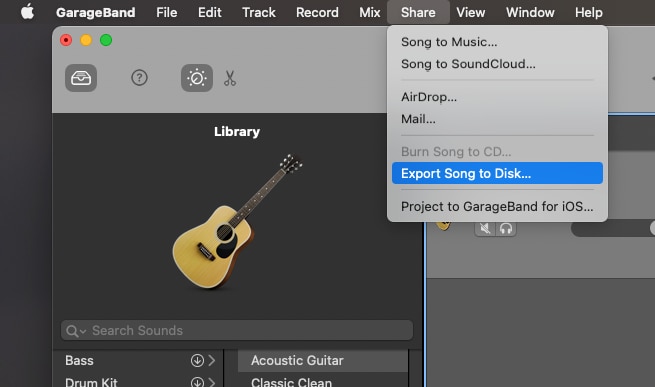Solo the track with headphones icon
The height and width of the screenshot is (387, 655).
click(506, 229)
